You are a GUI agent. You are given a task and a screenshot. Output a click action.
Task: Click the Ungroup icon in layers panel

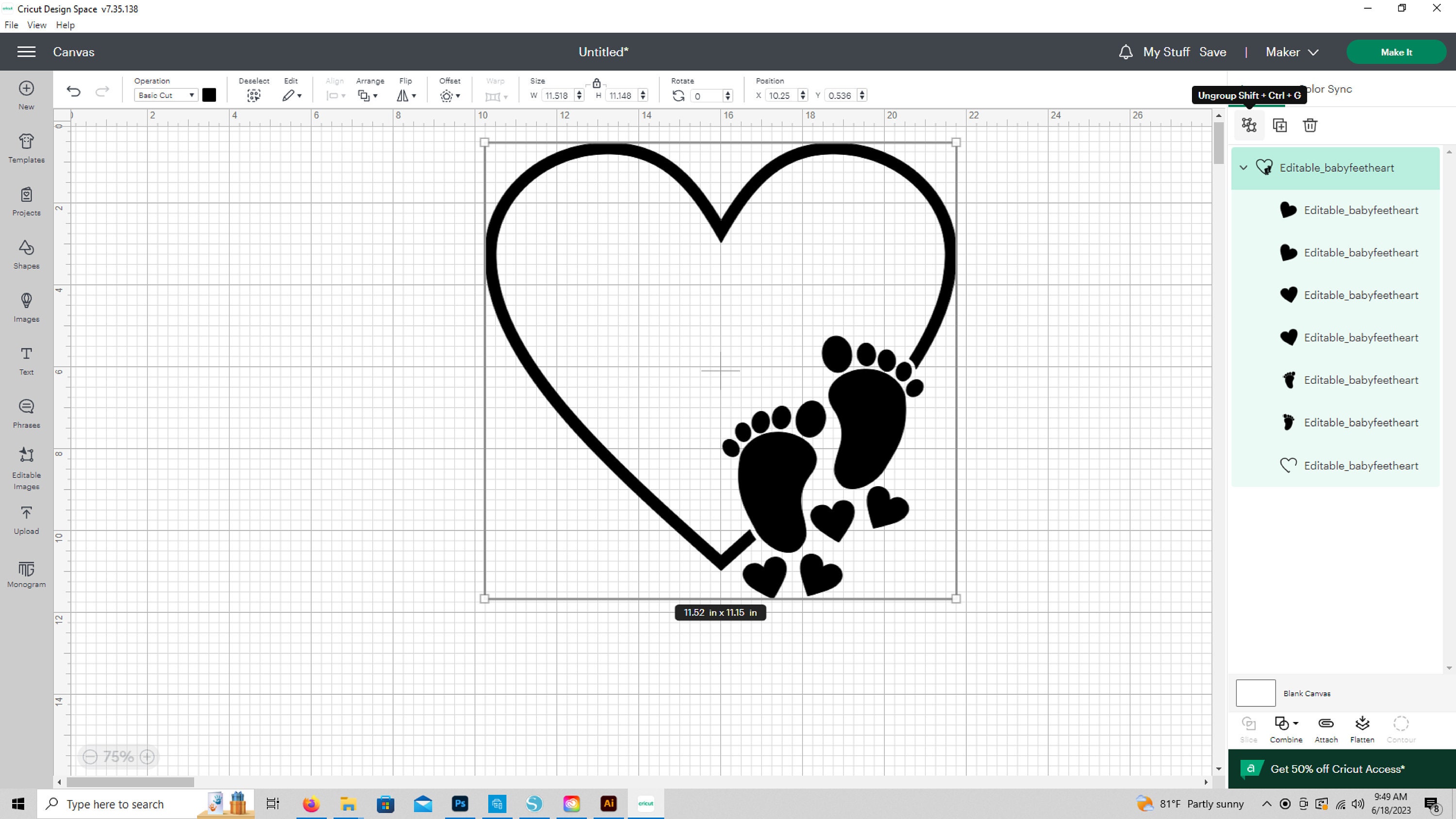(1249, 125)
